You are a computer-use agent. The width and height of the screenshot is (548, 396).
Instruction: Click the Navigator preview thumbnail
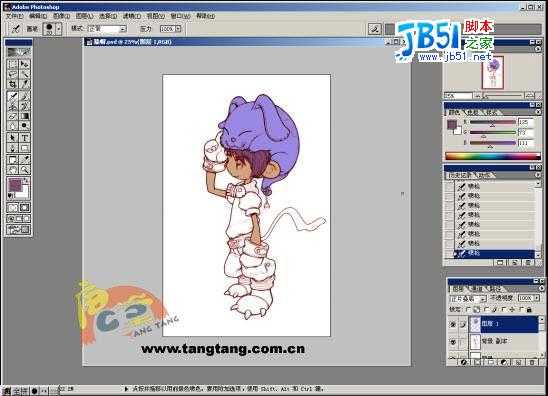(493, 73)
